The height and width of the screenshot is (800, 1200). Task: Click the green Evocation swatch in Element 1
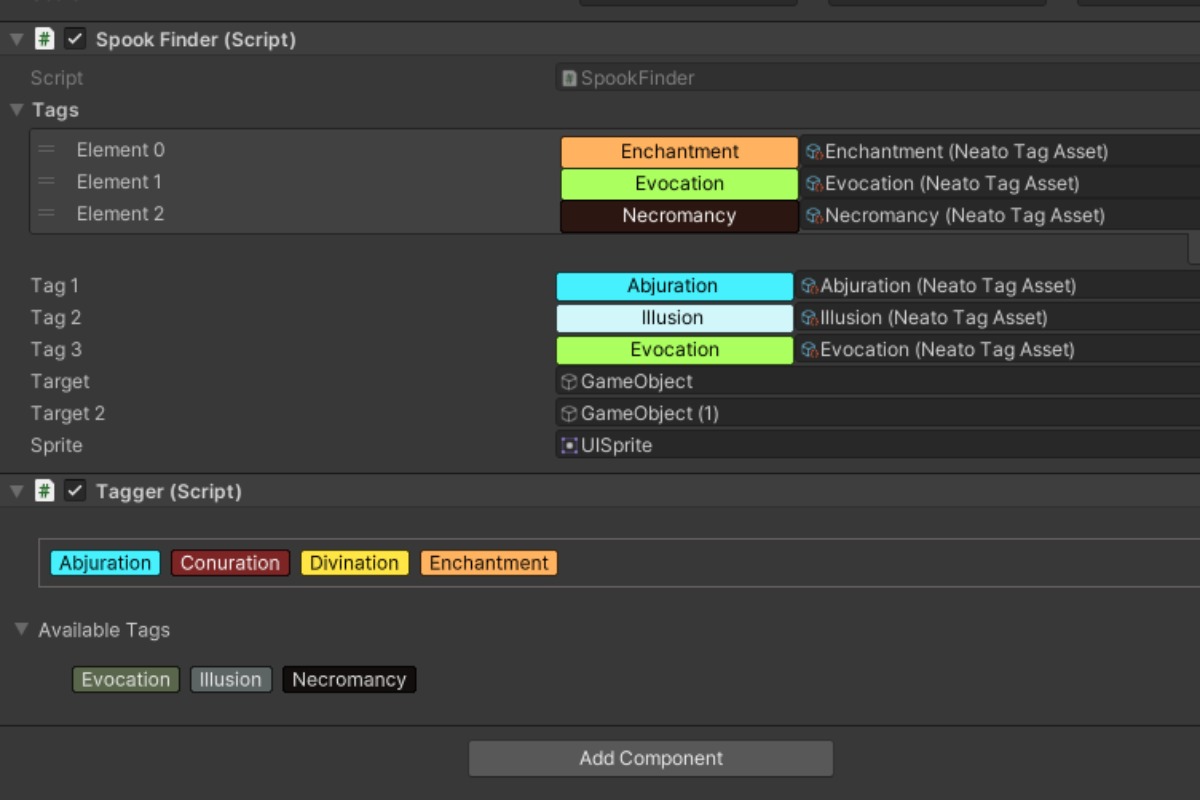(679, 184)
